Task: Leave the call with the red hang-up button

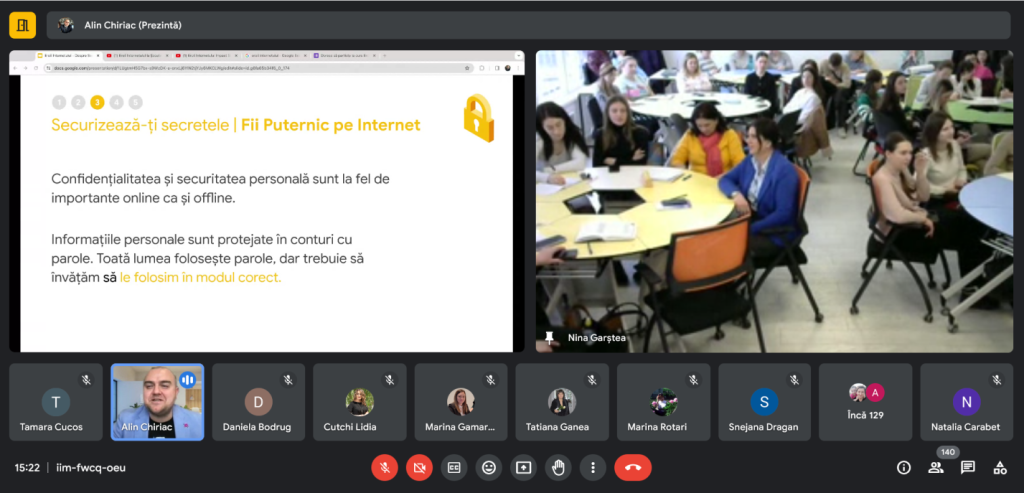Action: [633, 467]
